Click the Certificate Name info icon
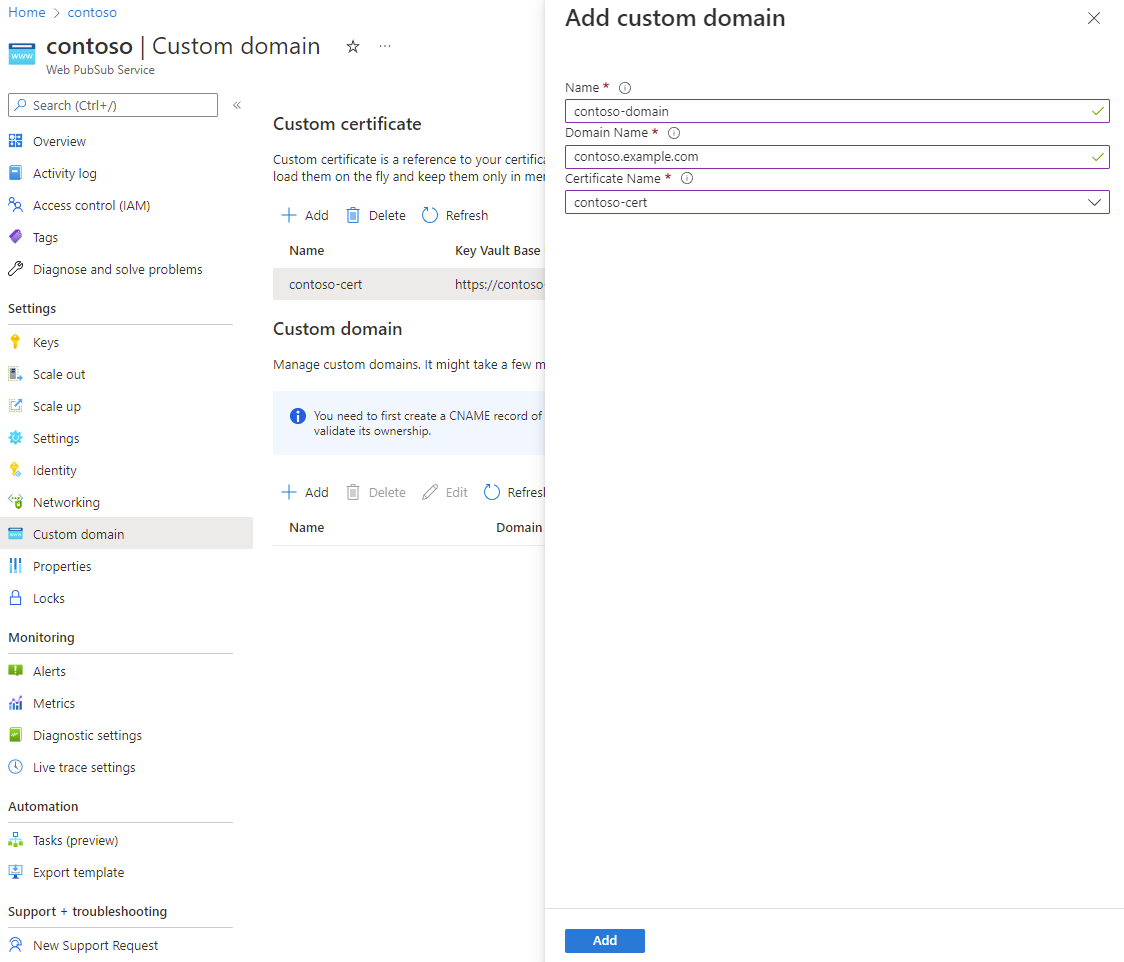This screenshot has height=962, width=1124. point(687,179)
